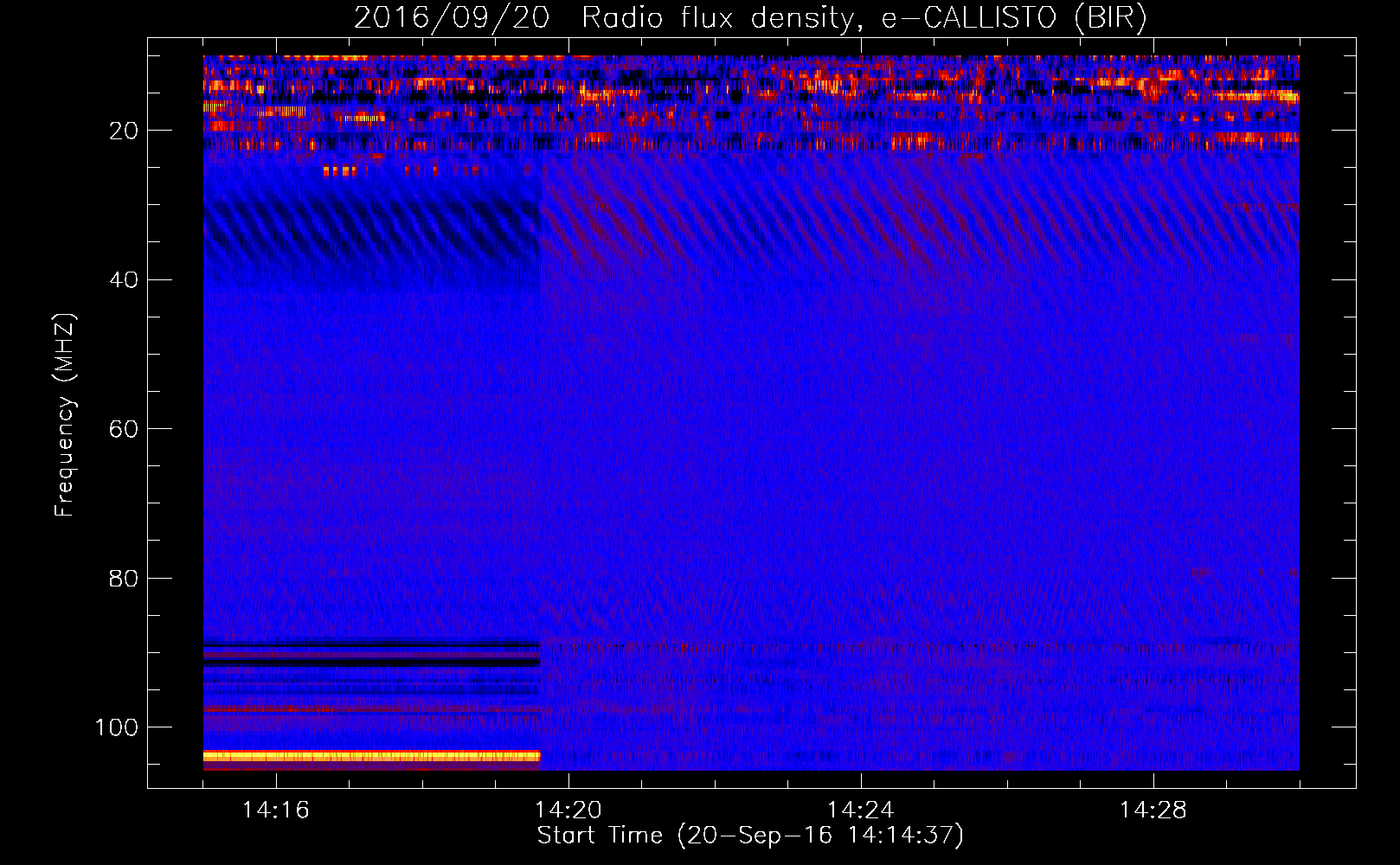1400x865 pixels.
Task: Click the 40 frequency tick label
Action: [124, 280]
